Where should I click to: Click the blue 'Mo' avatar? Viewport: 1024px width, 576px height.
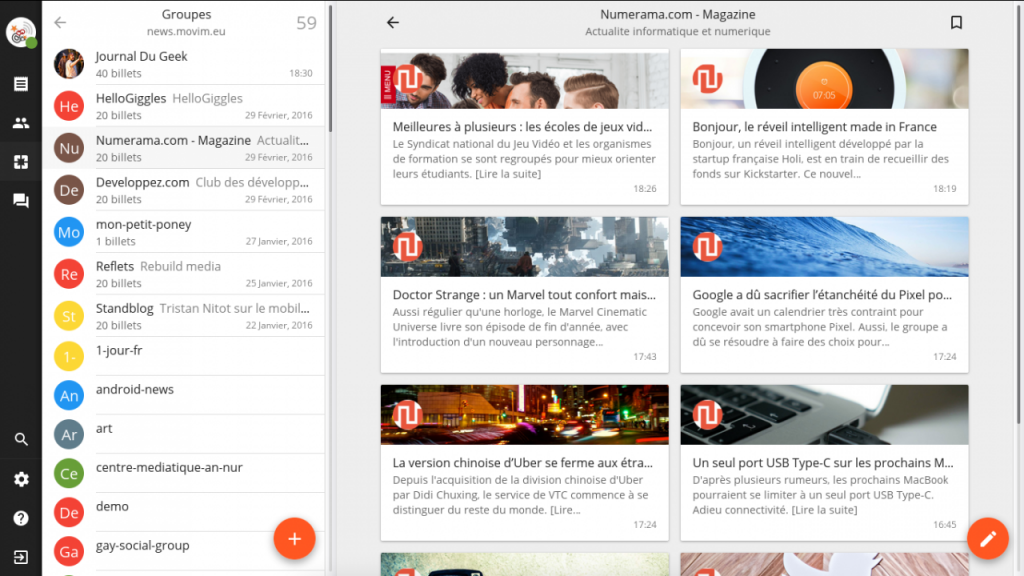pos(69,232)
